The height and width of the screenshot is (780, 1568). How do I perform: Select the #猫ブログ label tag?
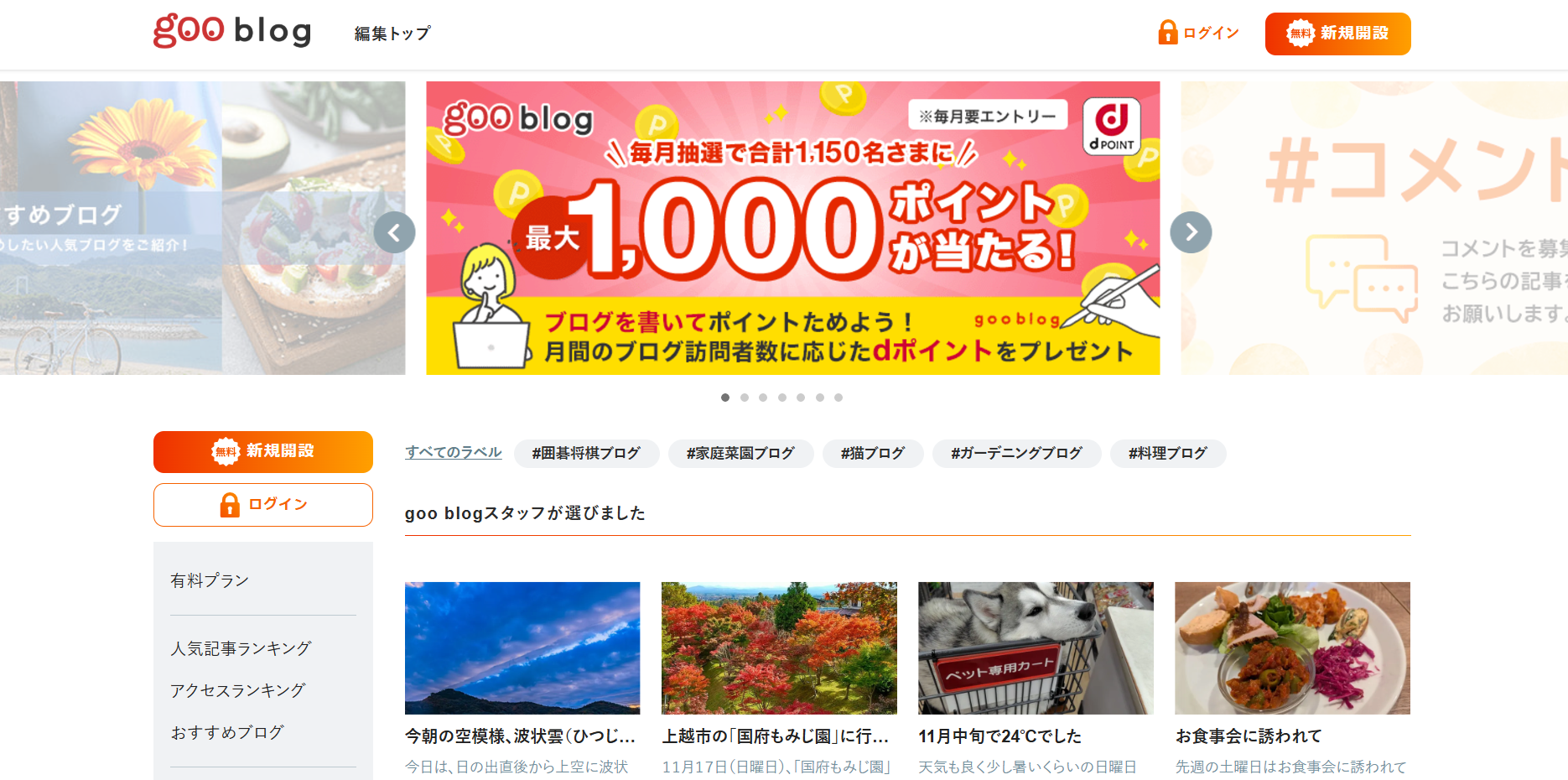(873, 454)
